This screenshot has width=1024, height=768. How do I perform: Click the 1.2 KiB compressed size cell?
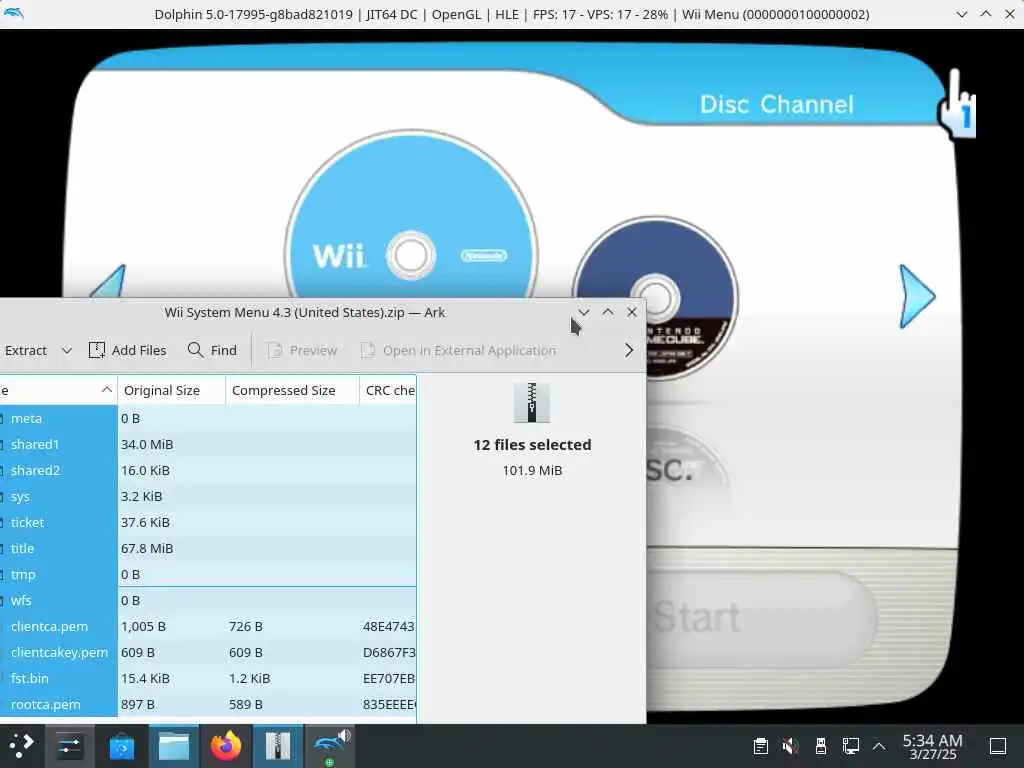click(249, 679)
